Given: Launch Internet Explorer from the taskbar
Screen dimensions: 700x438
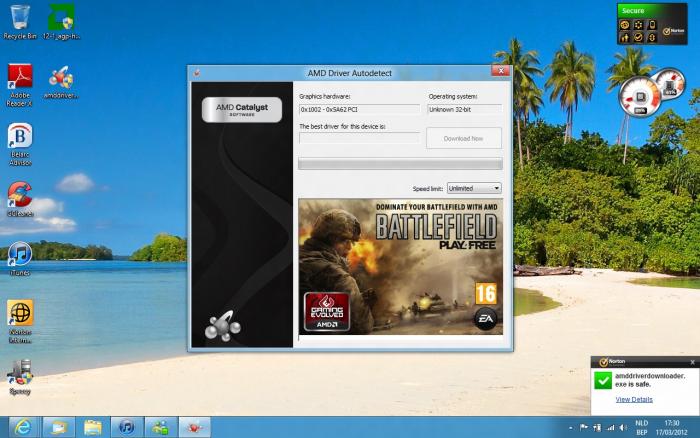Looking at the screenshot, I should point(24,427).
